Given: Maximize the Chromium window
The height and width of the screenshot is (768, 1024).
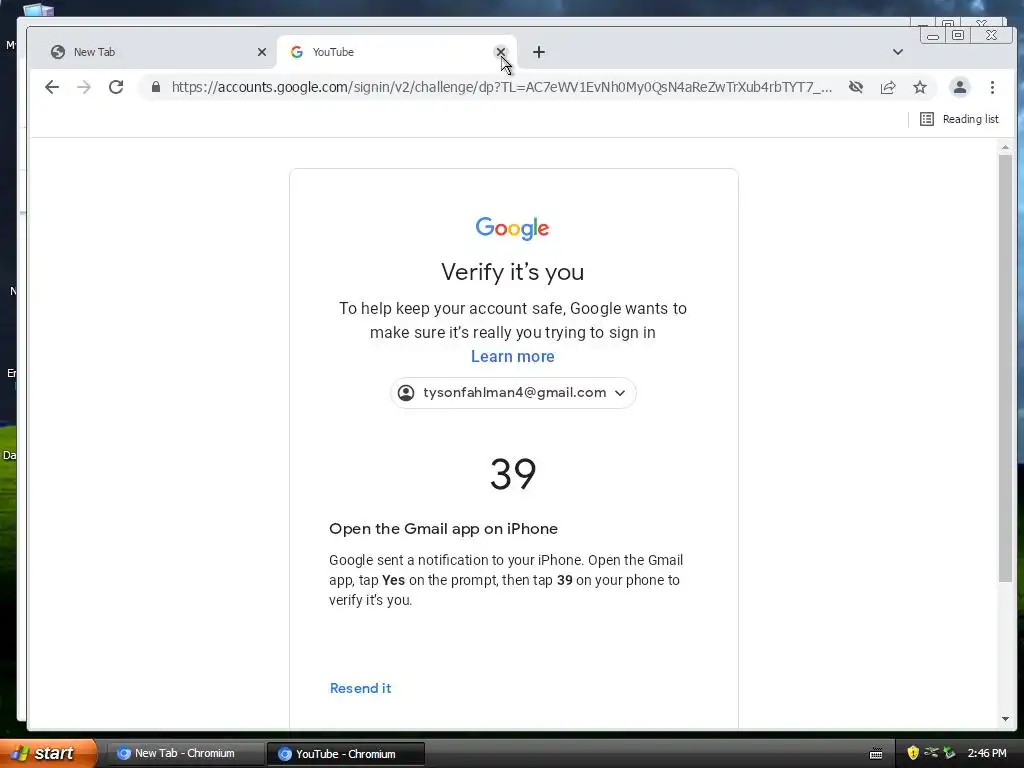Looking at the screenshot, I should point(958,35).
